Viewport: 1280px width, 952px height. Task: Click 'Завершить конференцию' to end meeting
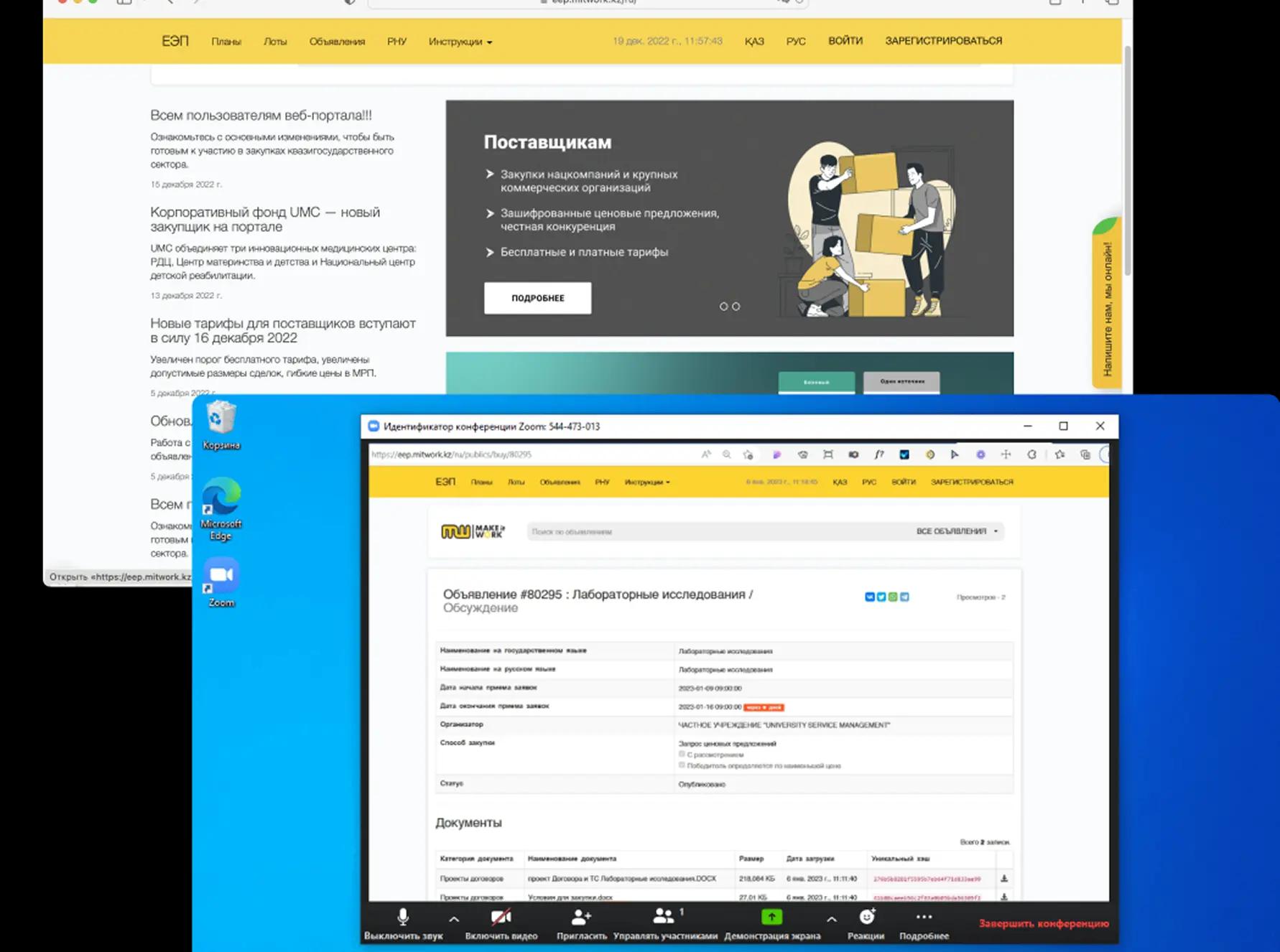1043,924
